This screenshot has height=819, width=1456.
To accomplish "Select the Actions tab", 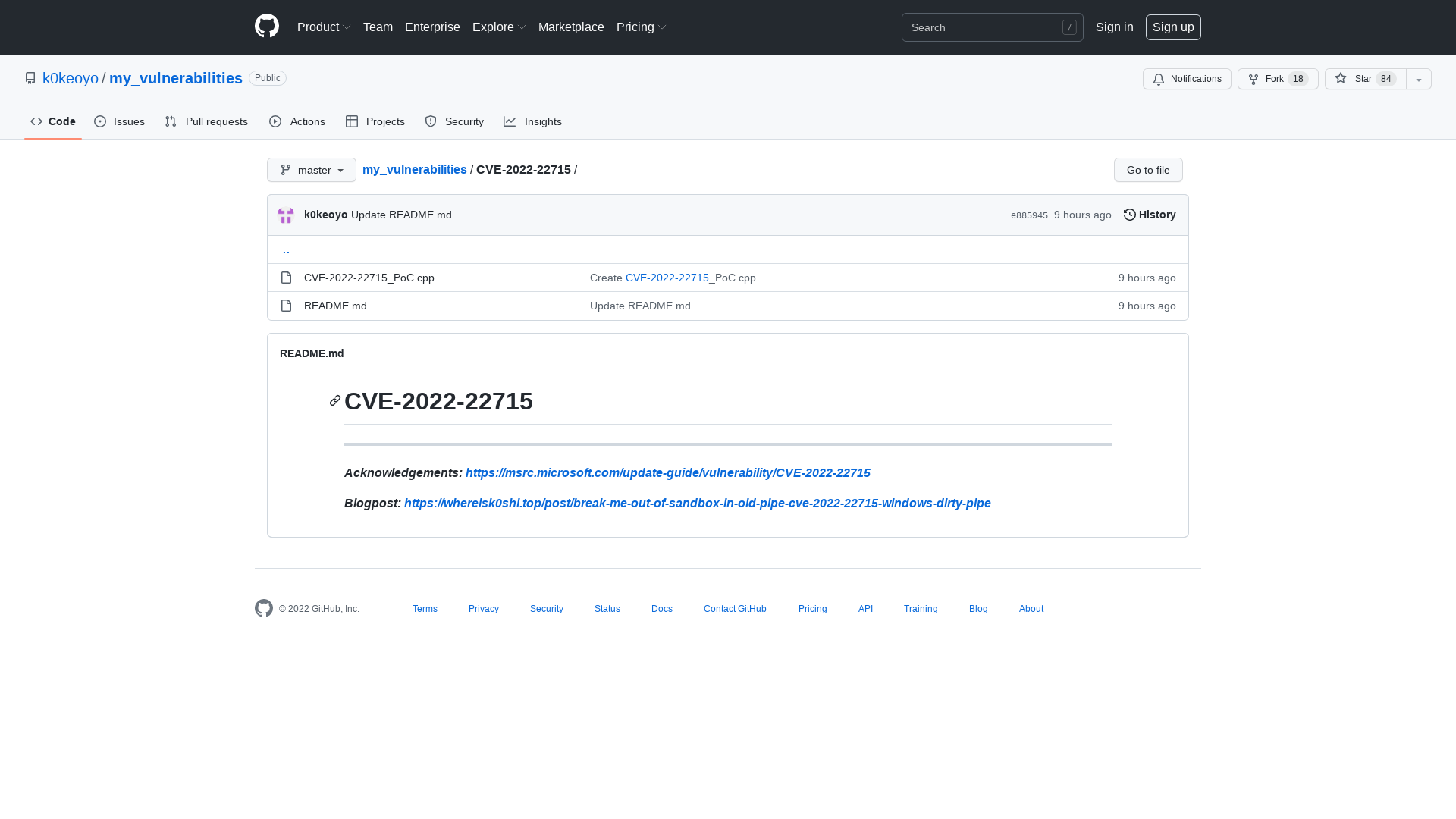I will 297,121.
